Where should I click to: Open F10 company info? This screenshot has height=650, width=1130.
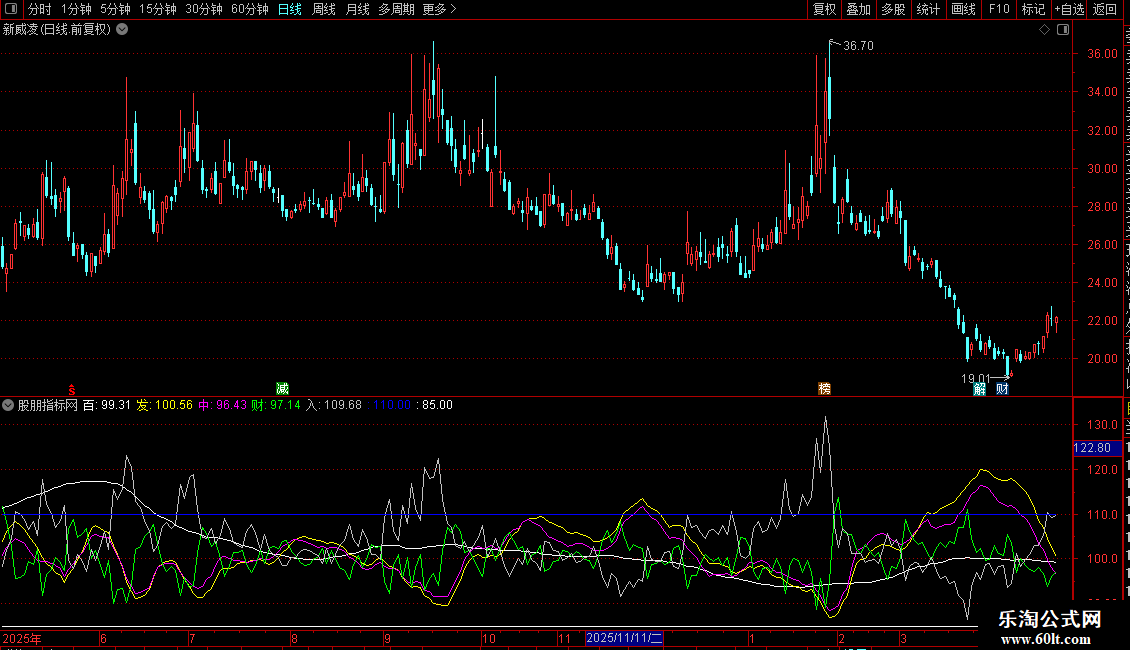(999, 9)
